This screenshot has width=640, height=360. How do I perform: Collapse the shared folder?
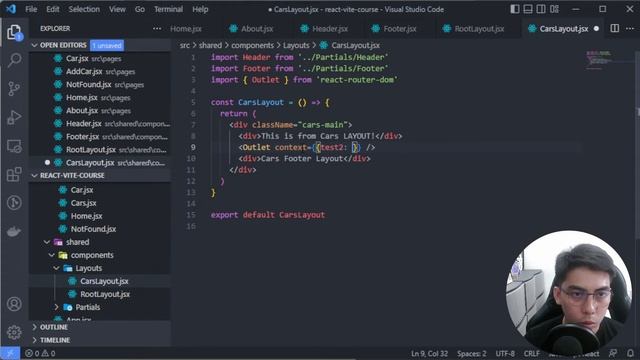[x=47, y=242]
